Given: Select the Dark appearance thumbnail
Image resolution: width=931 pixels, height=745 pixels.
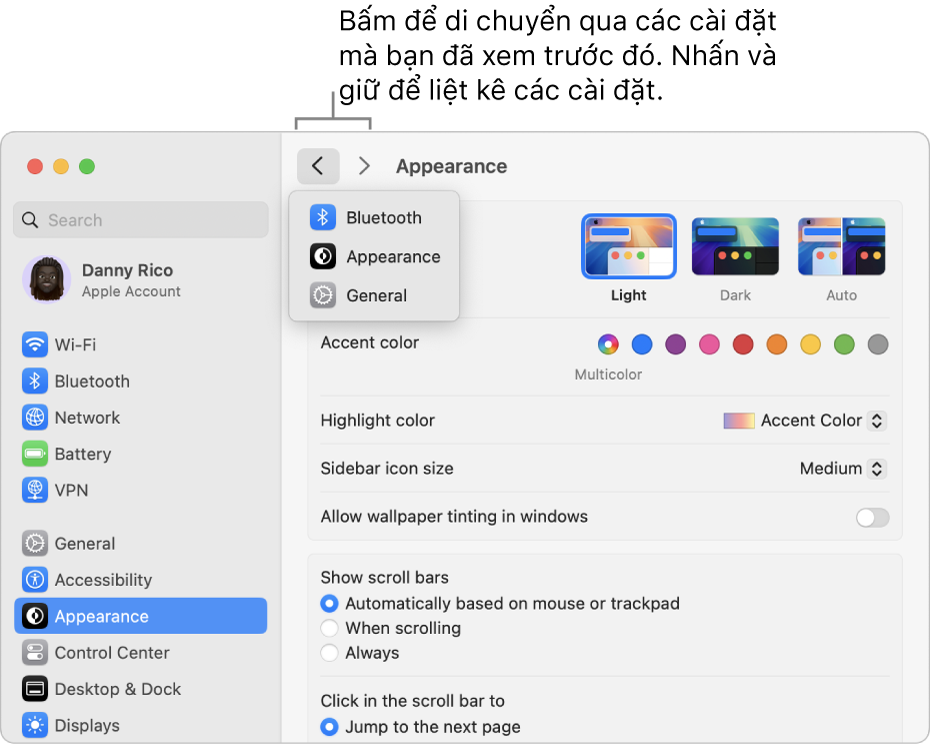Looking at the screenshot, I should [735, 246].
